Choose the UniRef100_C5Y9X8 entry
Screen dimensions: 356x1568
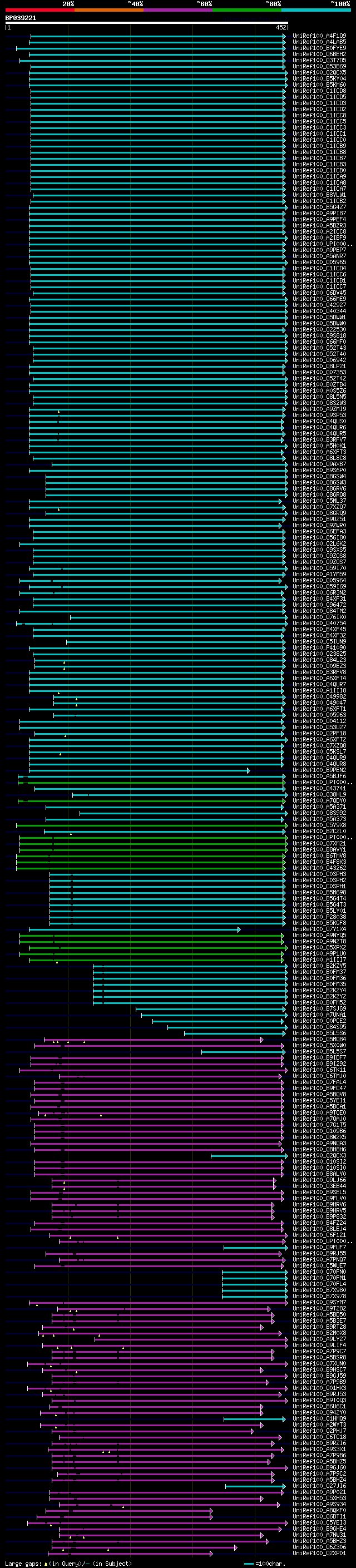click(319, 825)
